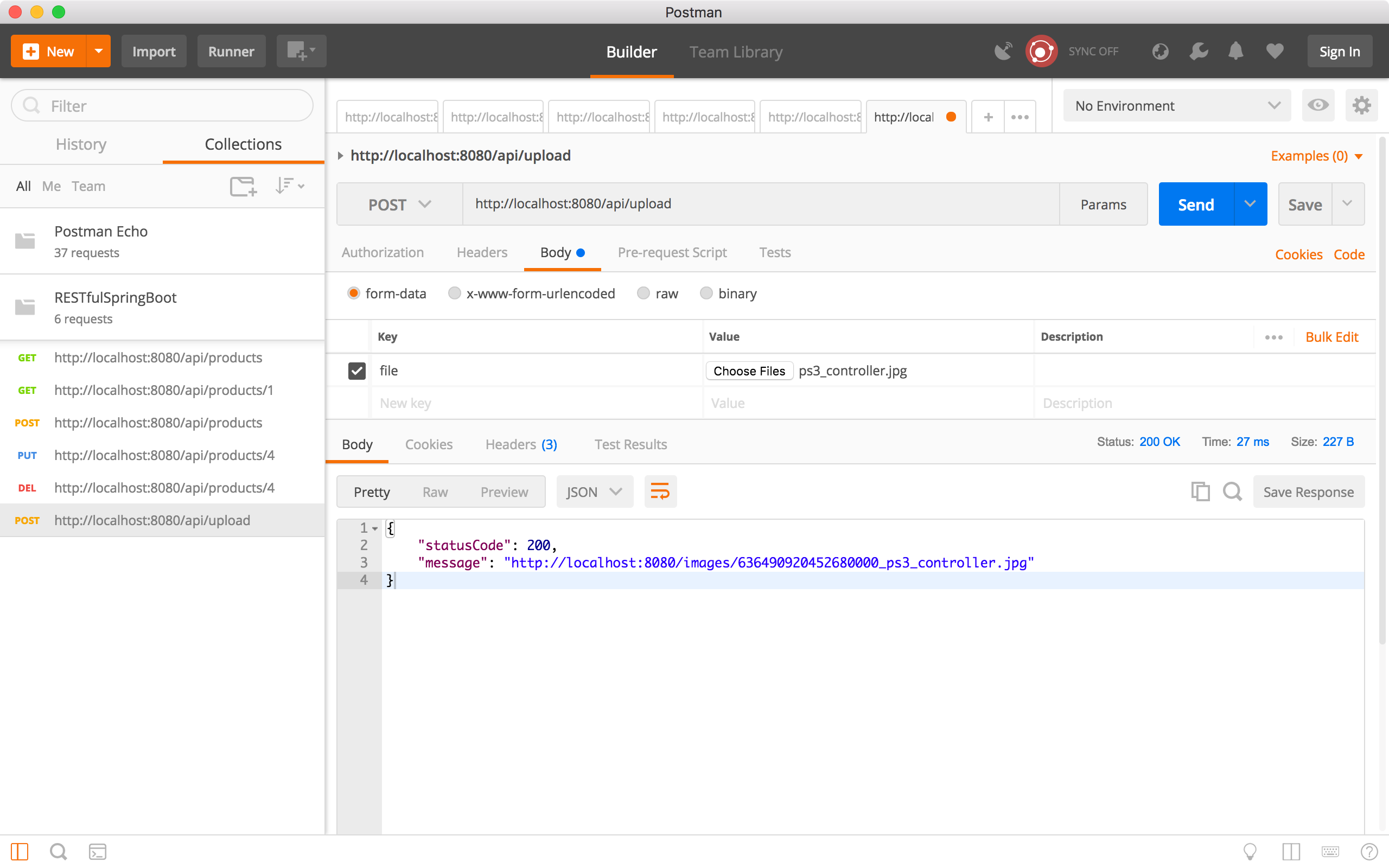1389x868 pixels.
Task: Select DEL api/products/4 request
Action: pos(162,488)
